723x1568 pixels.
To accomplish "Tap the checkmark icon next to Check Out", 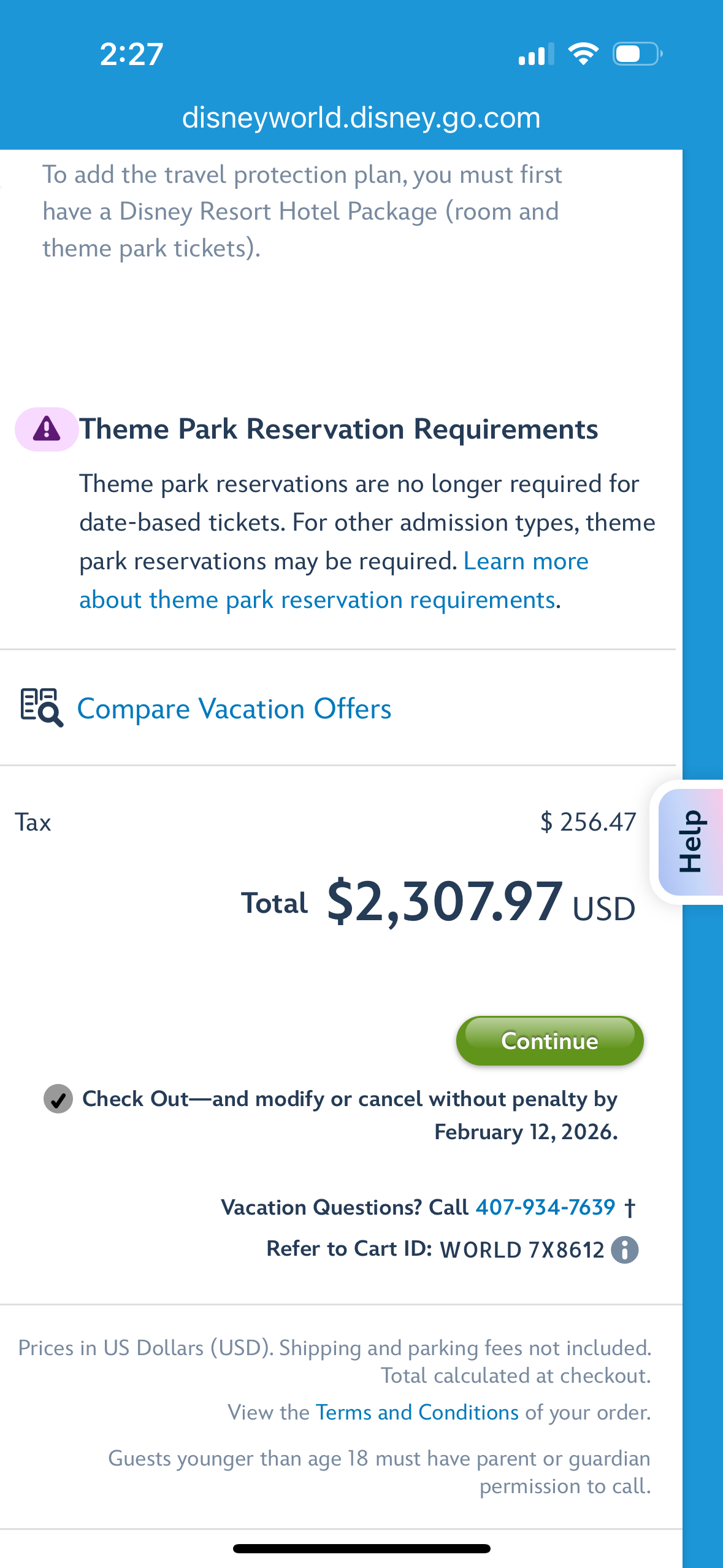I will (x=58, y=1099).
